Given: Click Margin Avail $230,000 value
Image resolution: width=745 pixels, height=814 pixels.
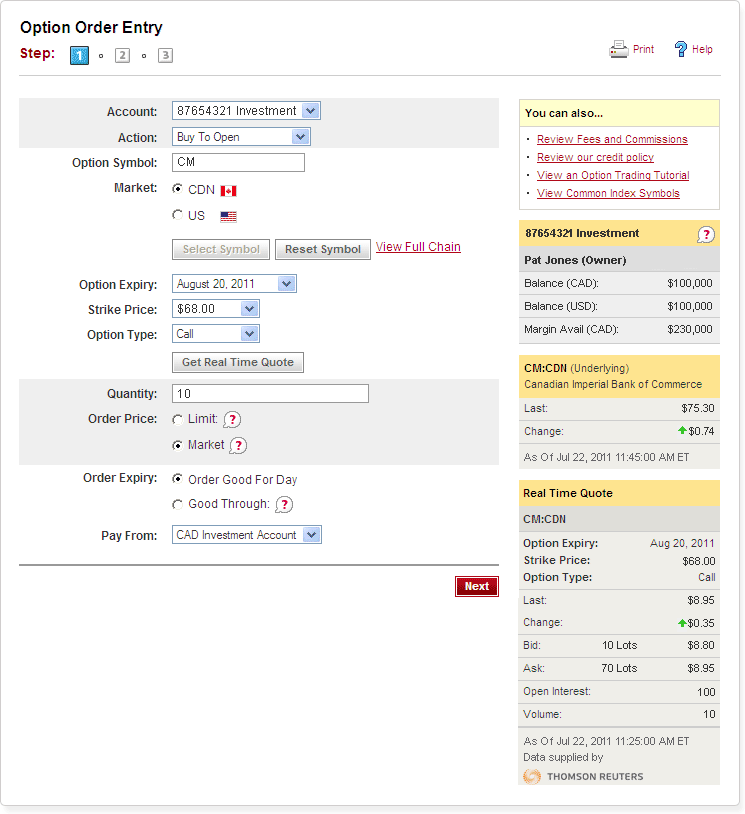Looking at the screenshot, I should pos(689,329).
